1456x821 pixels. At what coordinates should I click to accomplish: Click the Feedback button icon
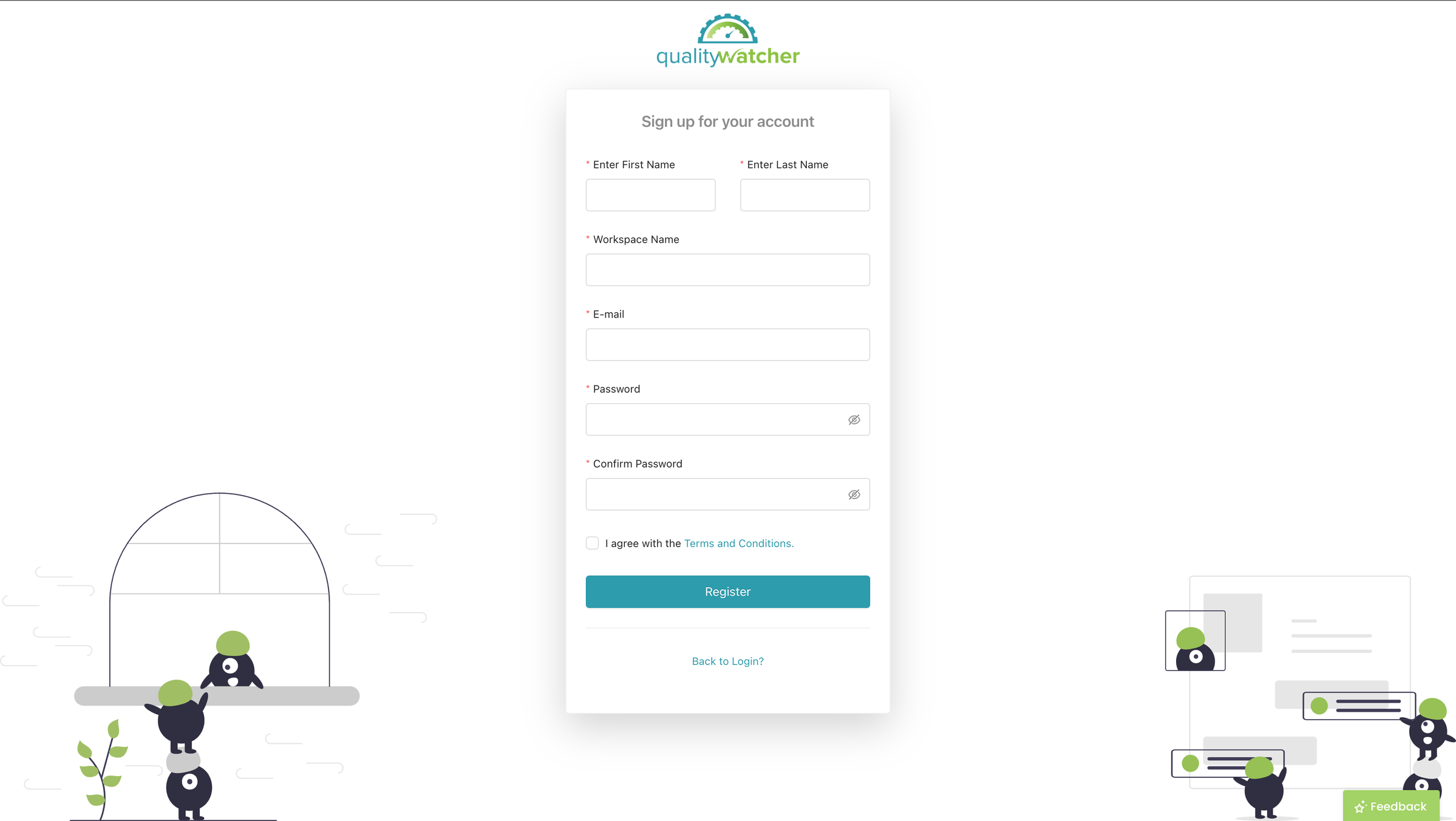point(1357,806)
